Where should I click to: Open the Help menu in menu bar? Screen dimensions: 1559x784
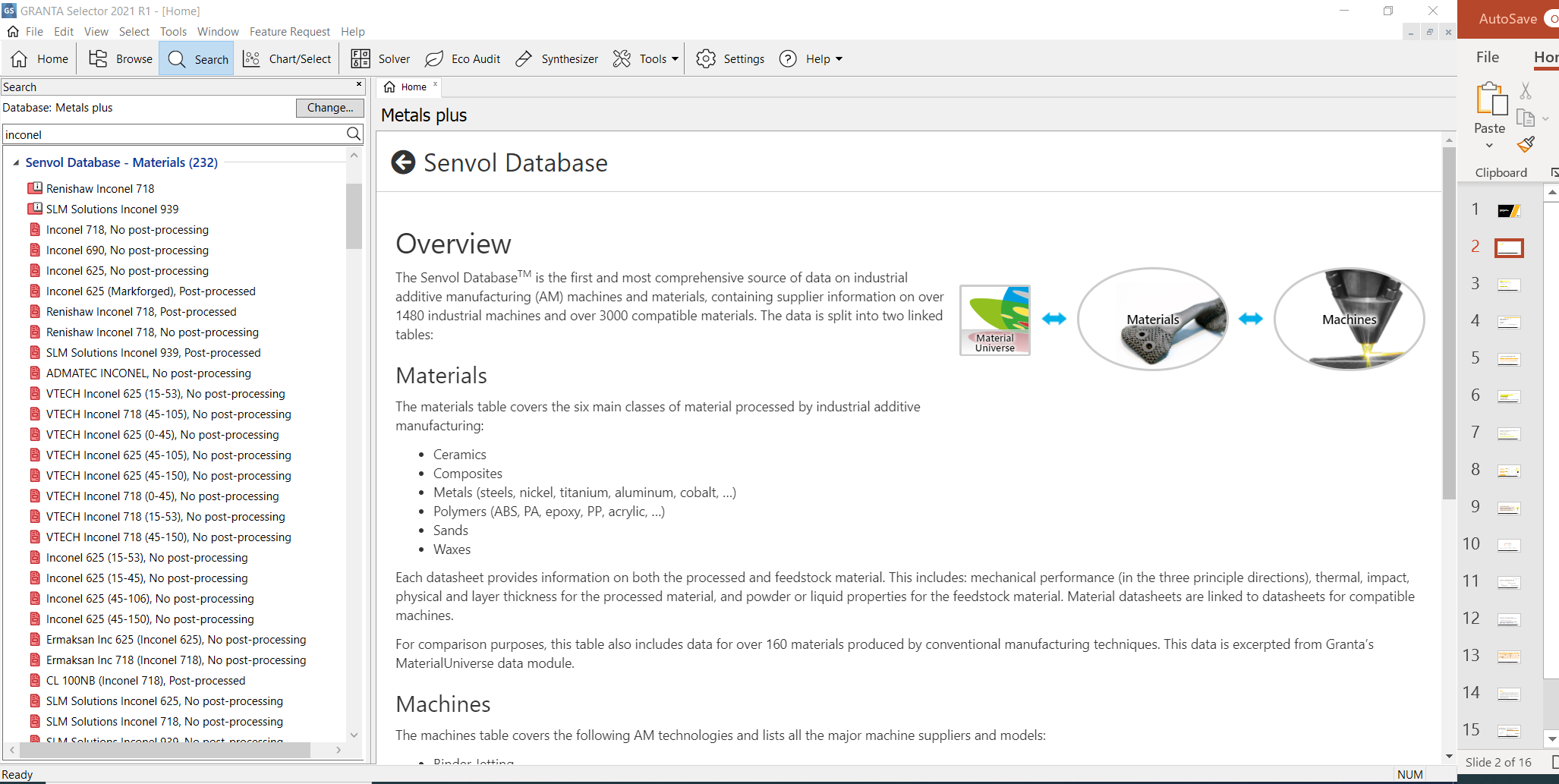(353, 32)
